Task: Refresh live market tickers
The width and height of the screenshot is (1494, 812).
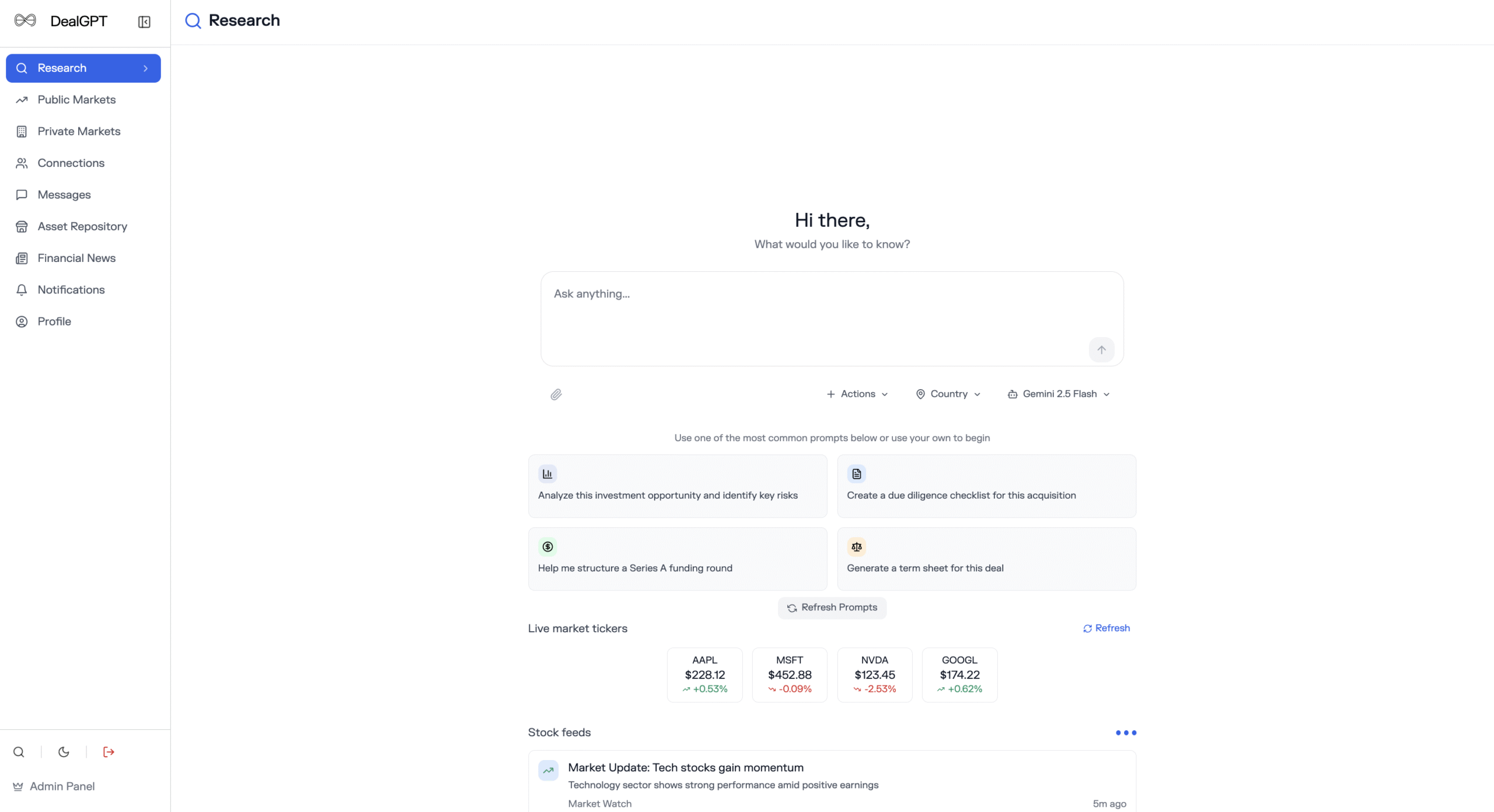Action: click(x=1106, y=628)
